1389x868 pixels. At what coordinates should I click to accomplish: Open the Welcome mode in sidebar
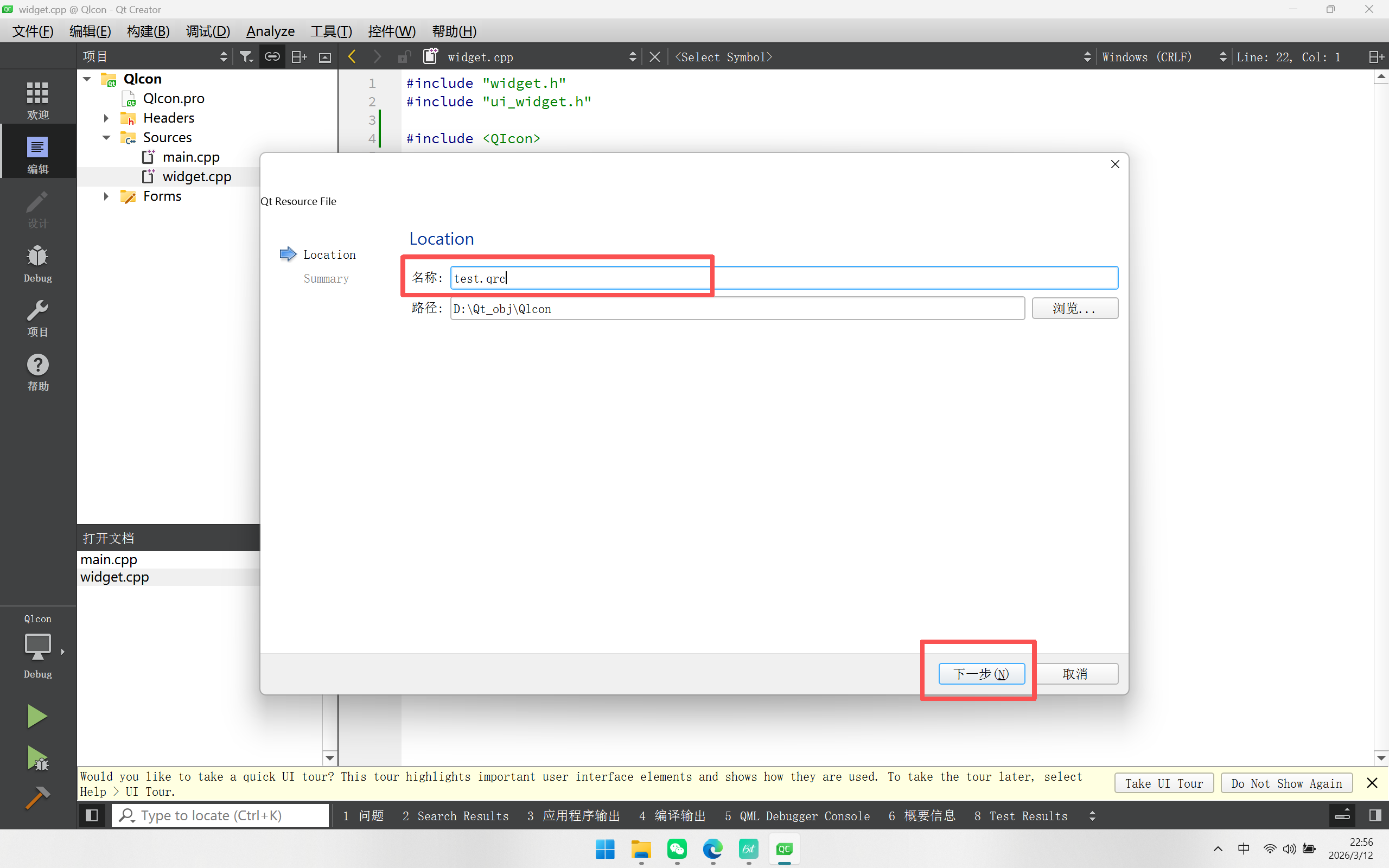pos(37,99)
